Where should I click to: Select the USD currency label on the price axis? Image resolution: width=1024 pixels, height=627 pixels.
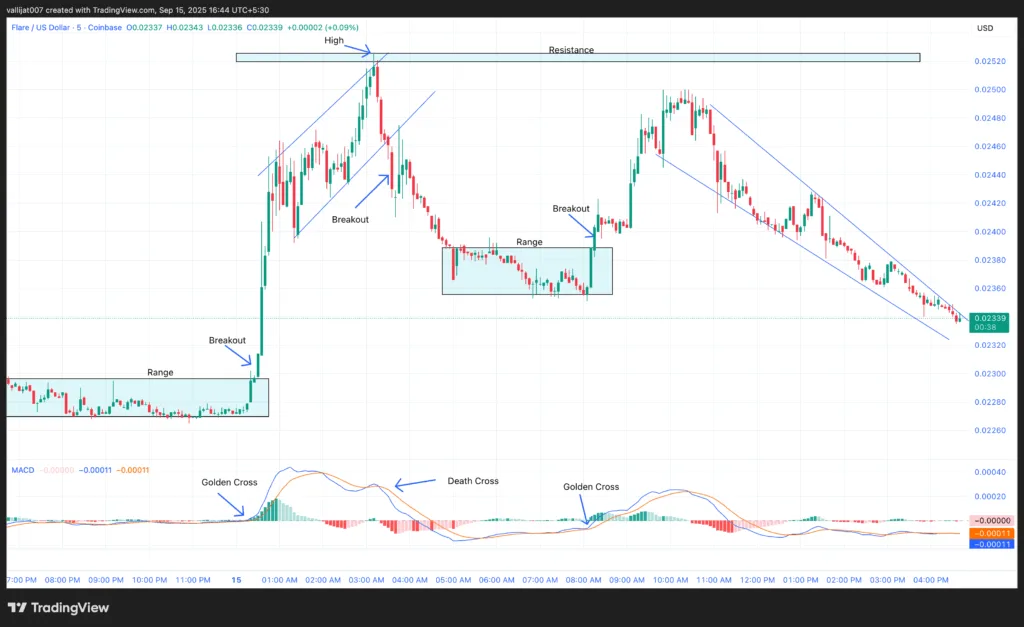tap(985, 28)
